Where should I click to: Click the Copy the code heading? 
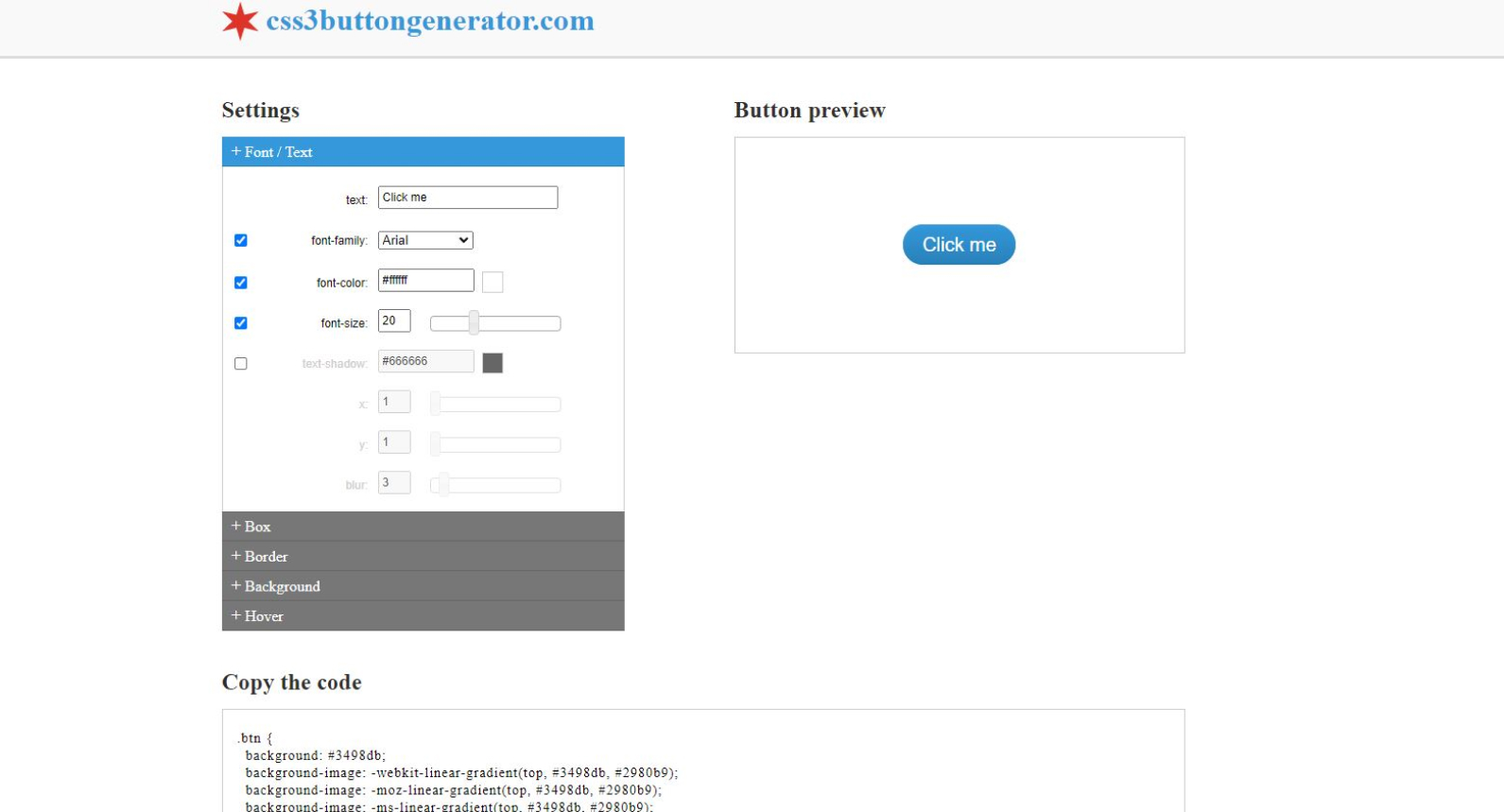pyautogui.click(x=292, y=682)
